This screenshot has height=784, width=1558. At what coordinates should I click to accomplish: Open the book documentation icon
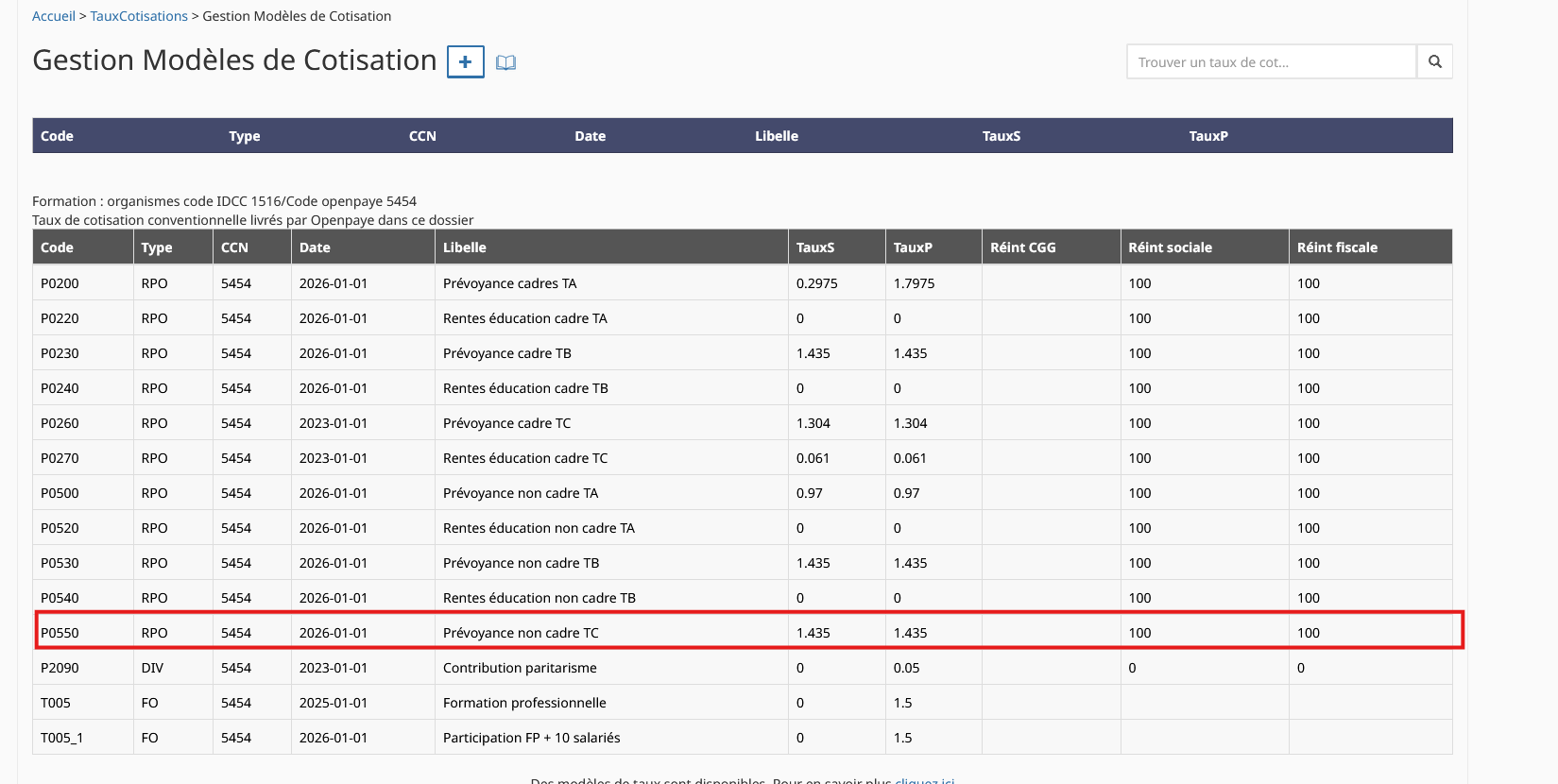click(x=506, y=63)
